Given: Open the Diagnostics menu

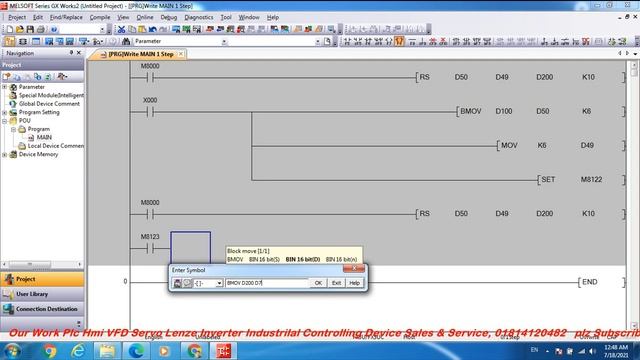Looking at the screenshot, I should click(x=199, y=17).
